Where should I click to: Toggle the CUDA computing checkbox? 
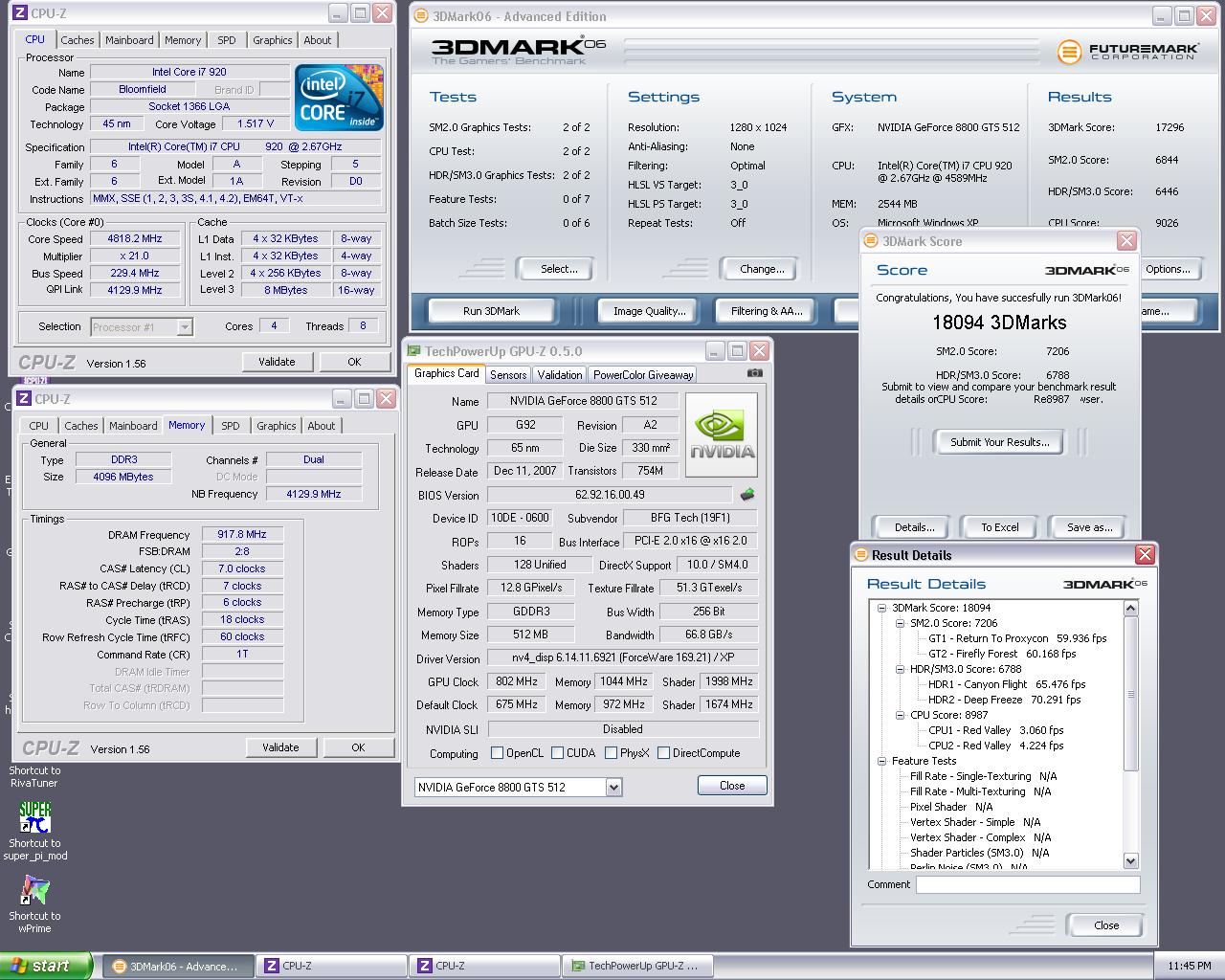557,753
